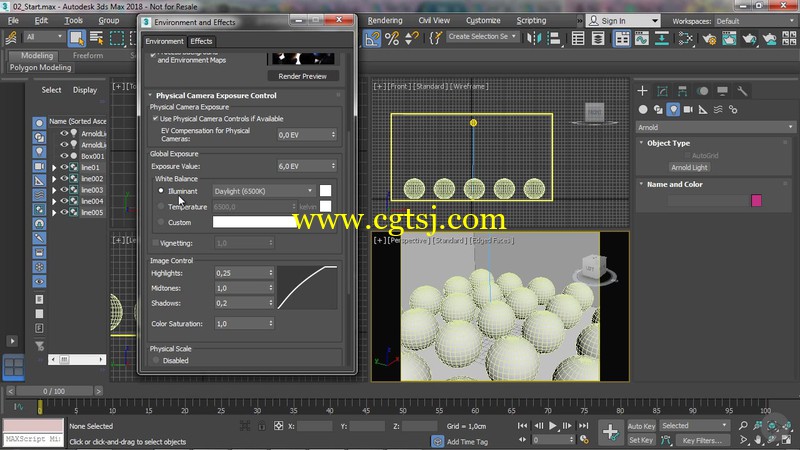800x450 pixels.
Task: Select Lights category in Create panel
Action: [673, 110]
